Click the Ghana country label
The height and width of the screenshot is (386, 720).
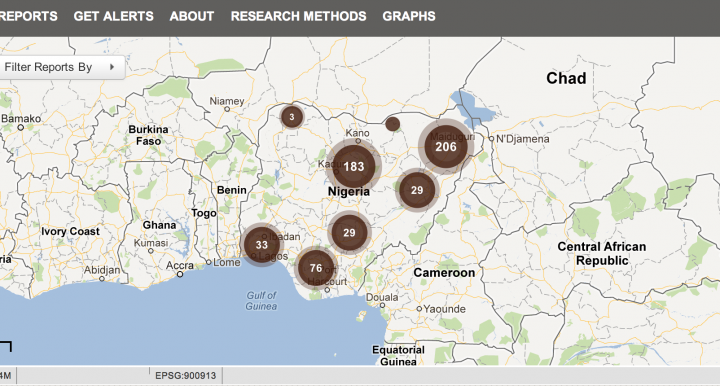point(159,225)
